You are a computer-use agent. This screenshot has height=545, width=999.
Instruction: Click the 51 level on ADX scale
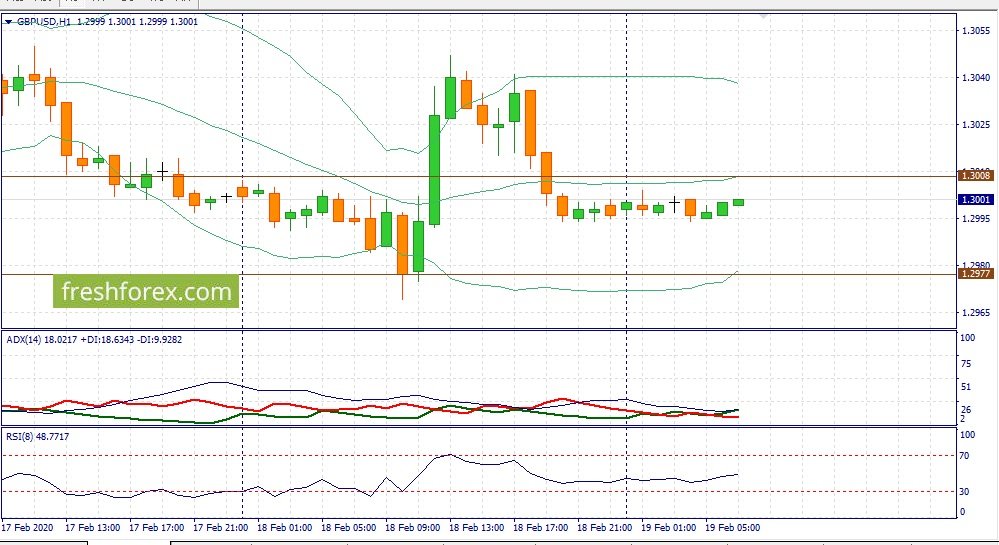pyautogui.click(x=967, y=386)
